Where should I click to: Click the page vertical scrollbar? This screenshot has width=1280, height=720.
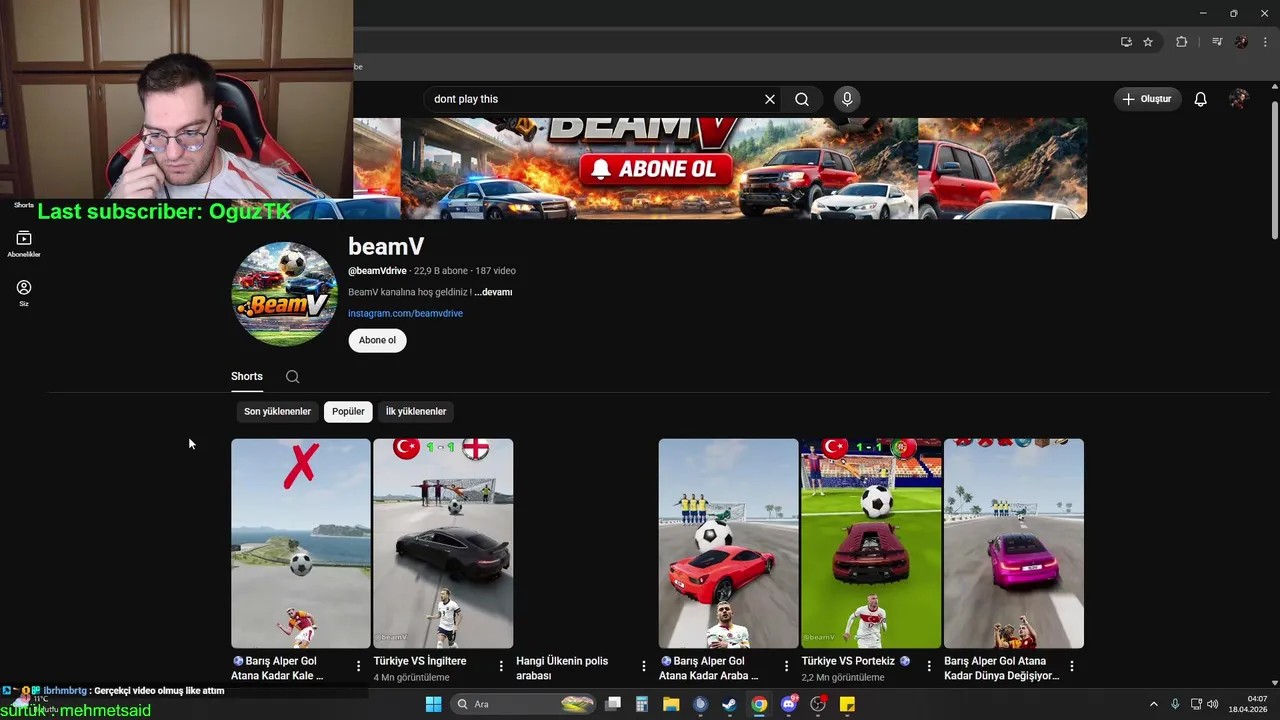coord(1274,170)
